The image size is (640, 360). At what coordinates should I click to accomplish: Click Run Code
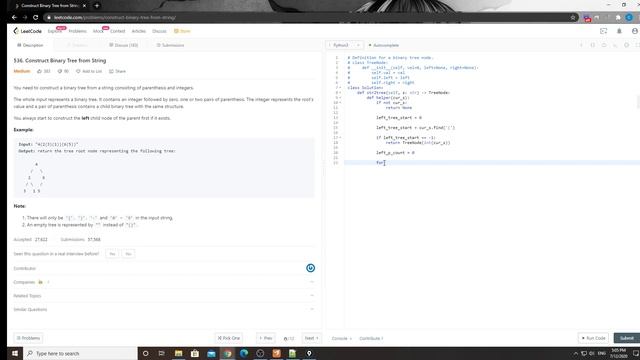pos(593,338)
